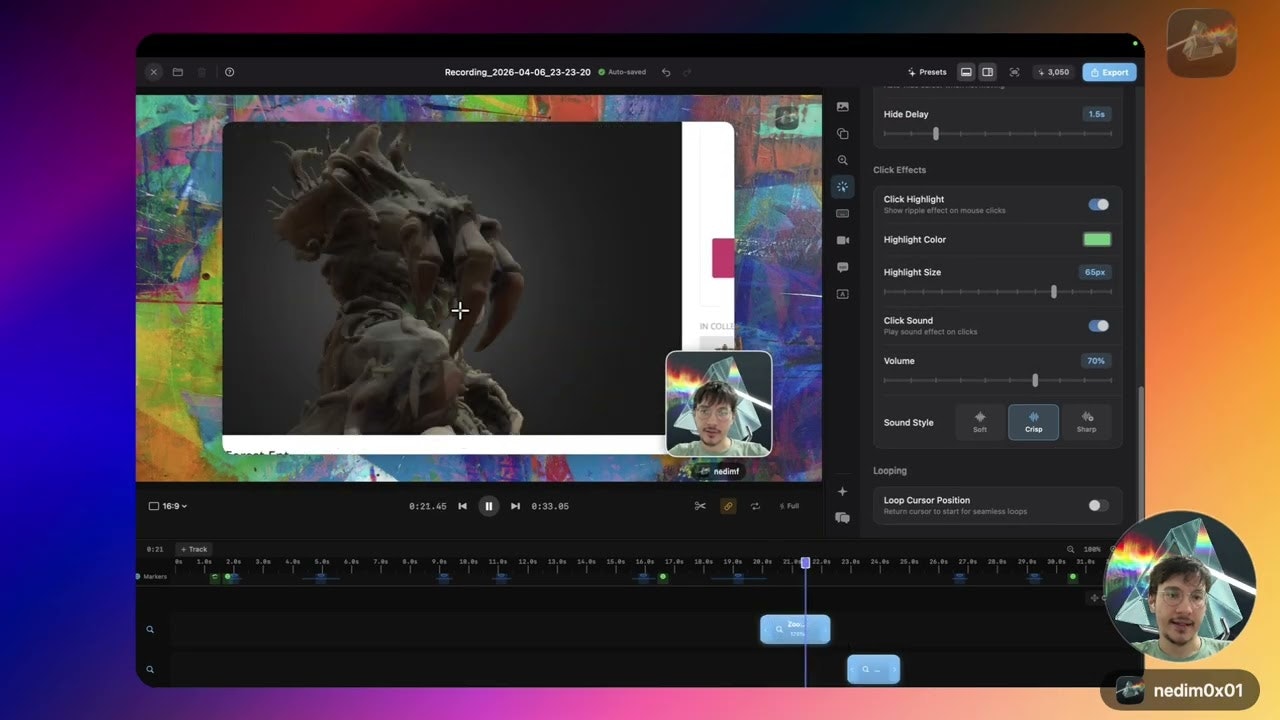Viewport: 1280px width, 720px height.
Task: Choose the Sharp sound style
Action: [x=1086, y=422]
